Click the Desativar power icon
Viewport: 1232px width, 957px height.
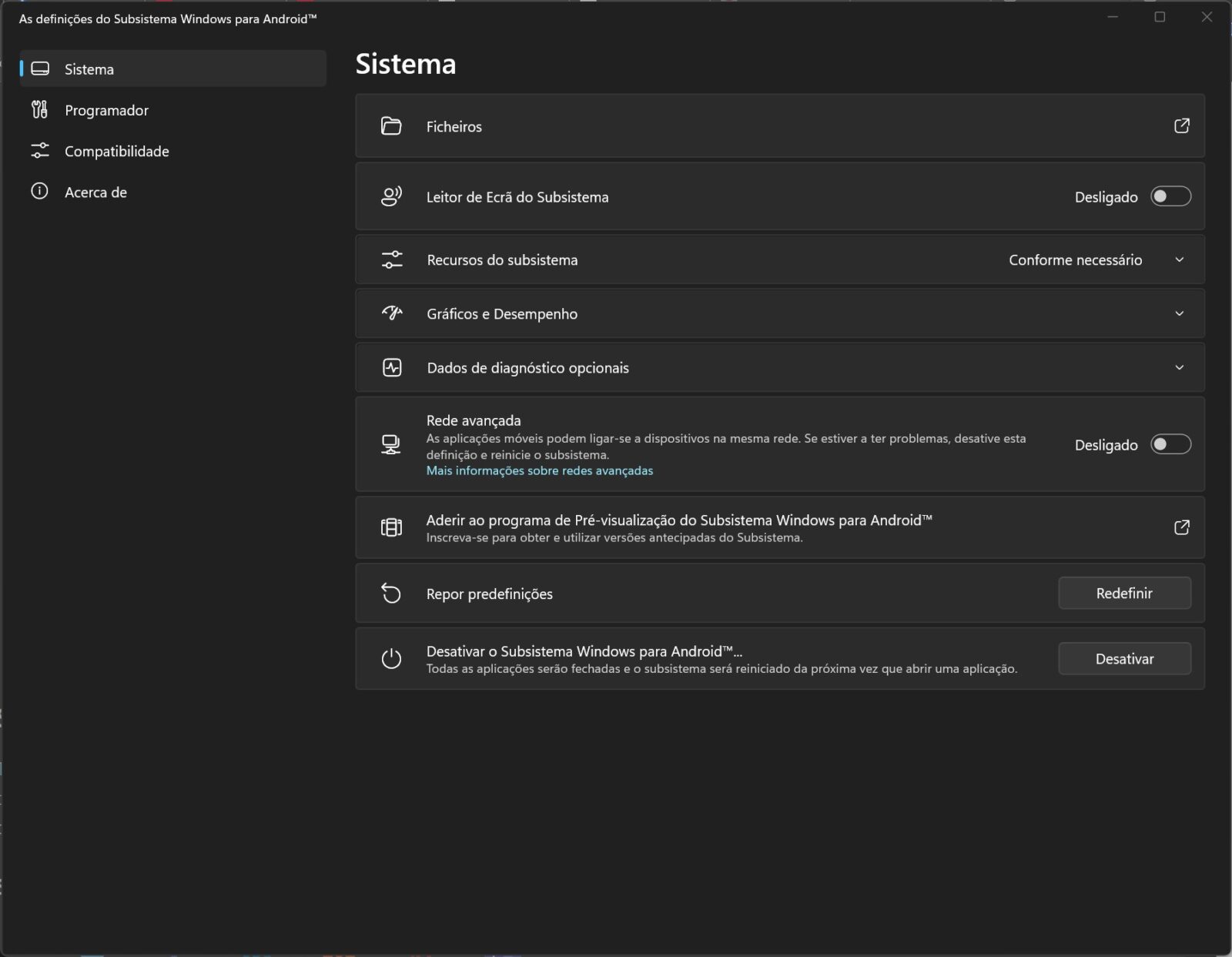(392, 658)
